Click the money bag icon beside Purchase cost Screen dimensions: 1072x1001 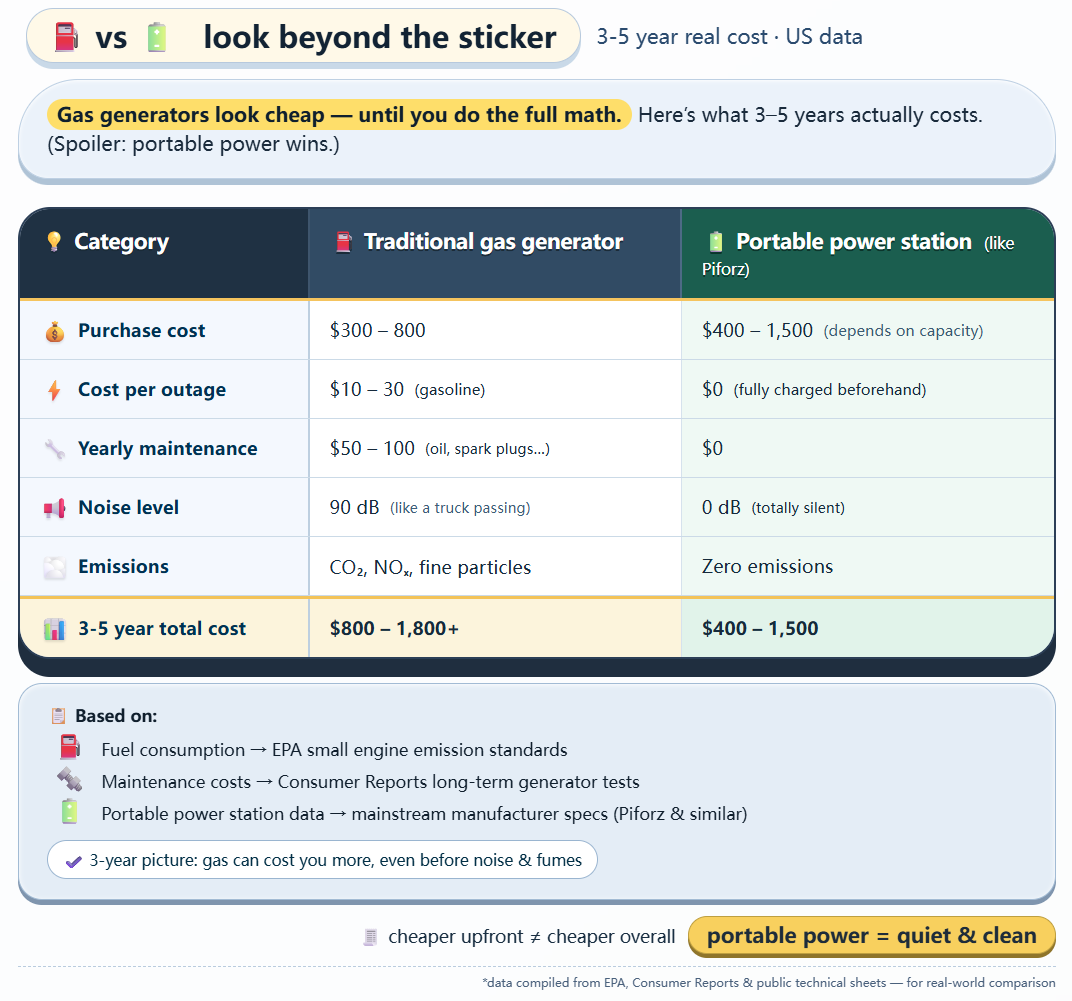point(55,332)
